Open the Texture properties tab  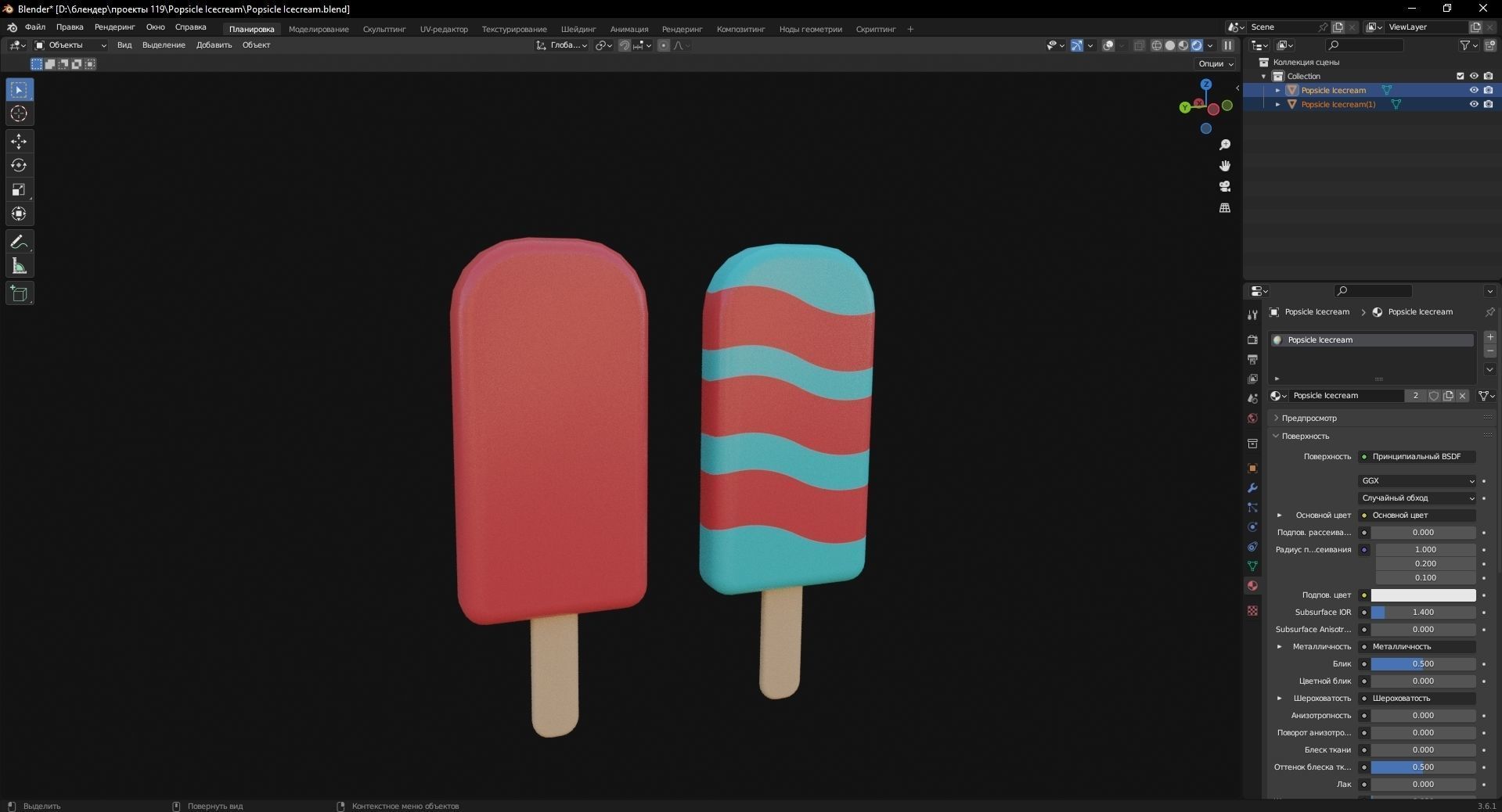click(x=1252, y=611)
